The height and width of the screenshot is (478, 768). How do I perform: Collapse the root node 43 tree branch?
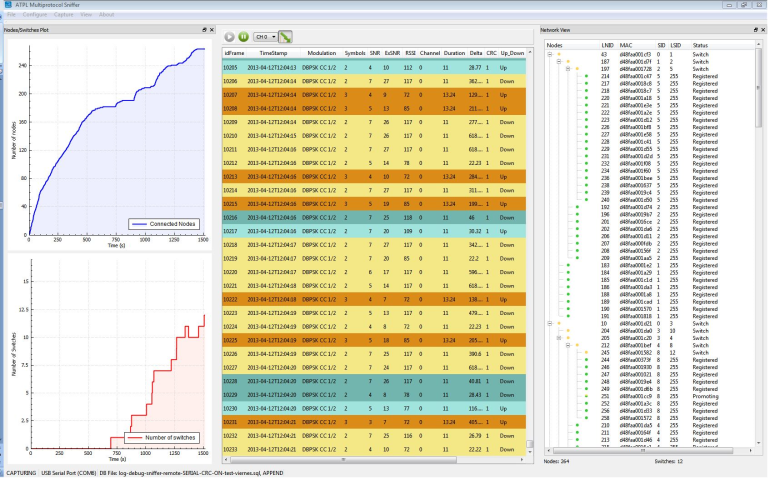pos(550,54)
